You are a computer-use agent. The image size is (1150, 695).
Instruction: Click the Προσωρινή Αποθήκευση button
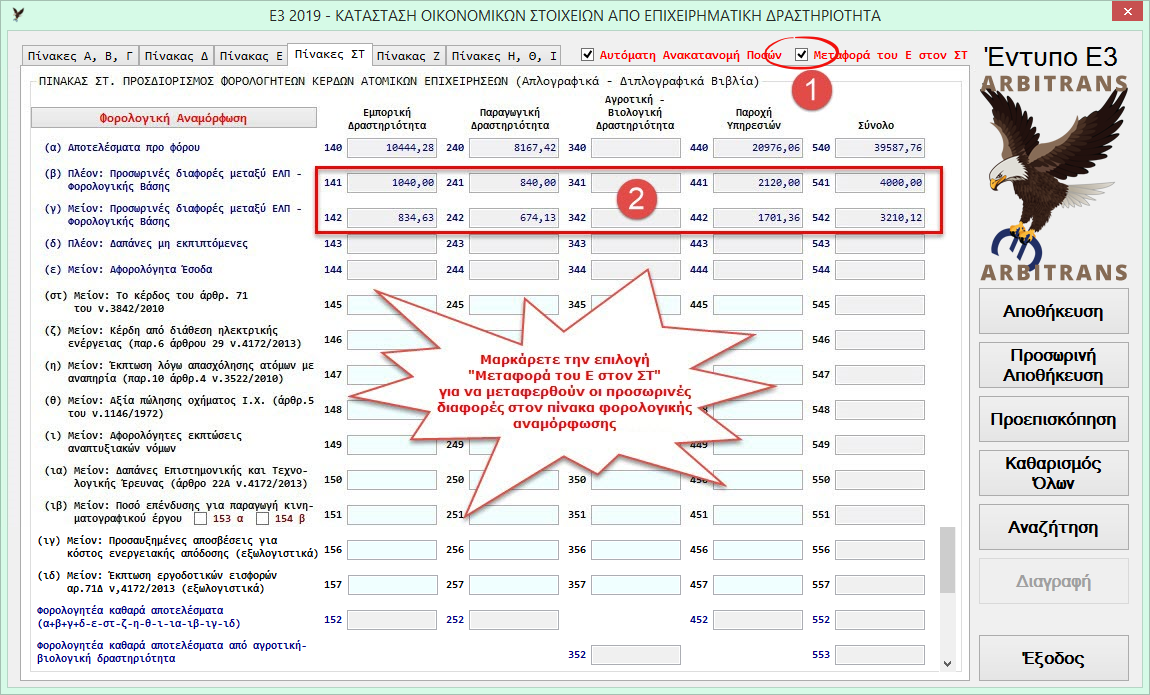coord(1053,365)
